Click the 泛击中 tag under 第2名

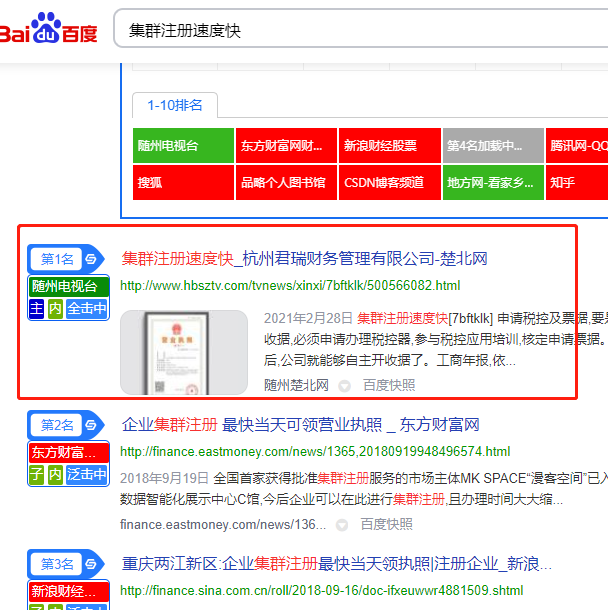click(86, 475)
